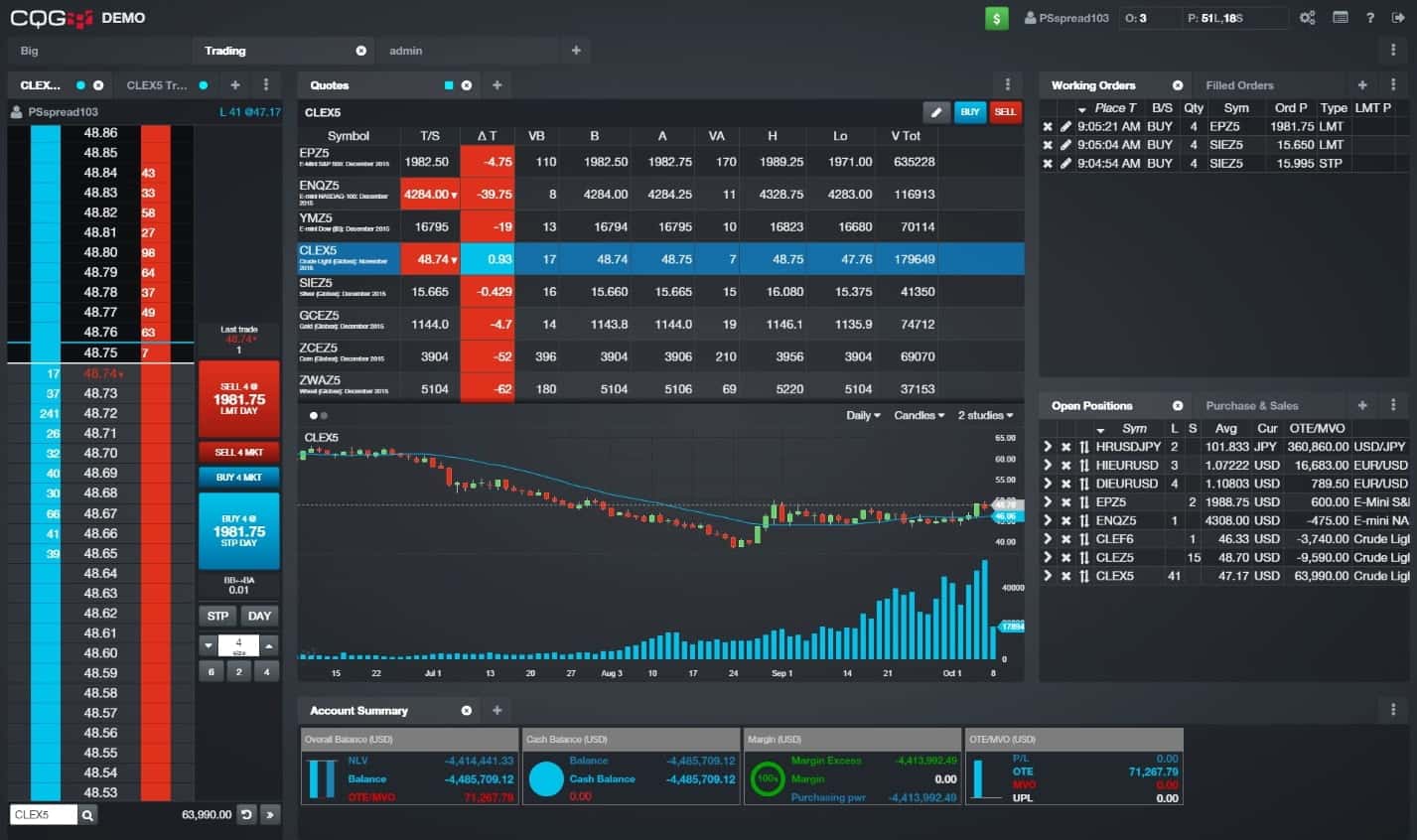Edit the SIEZ5 15.650 LMT order pencil
Image resolution: width=1417 pixels, height=840 pixels.
(x=1065, y=145)
